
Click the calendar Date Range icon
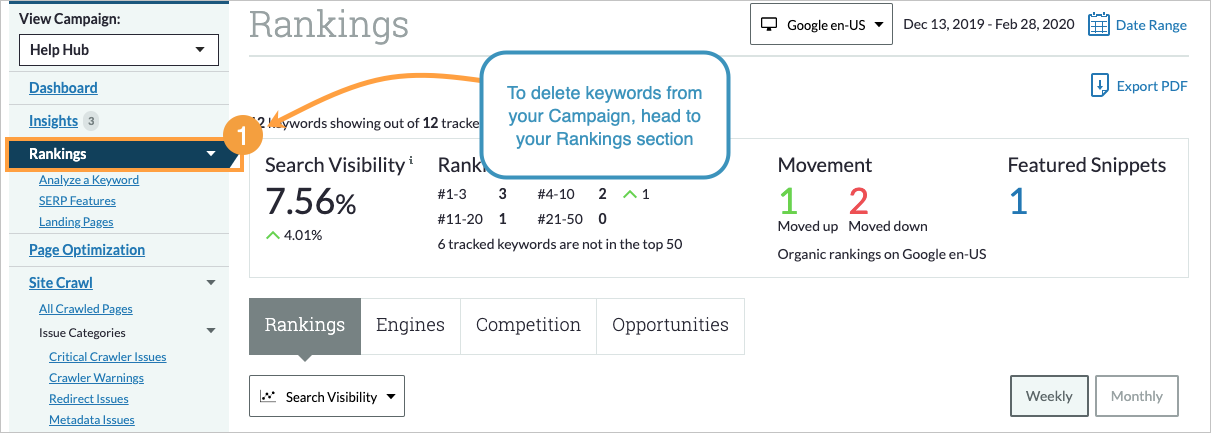[x=1099, y=25]
